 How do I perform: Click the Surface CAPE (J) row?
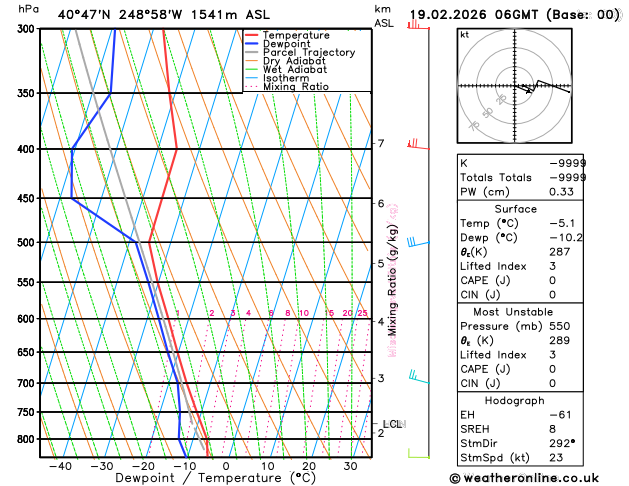[x=520, y=280]
